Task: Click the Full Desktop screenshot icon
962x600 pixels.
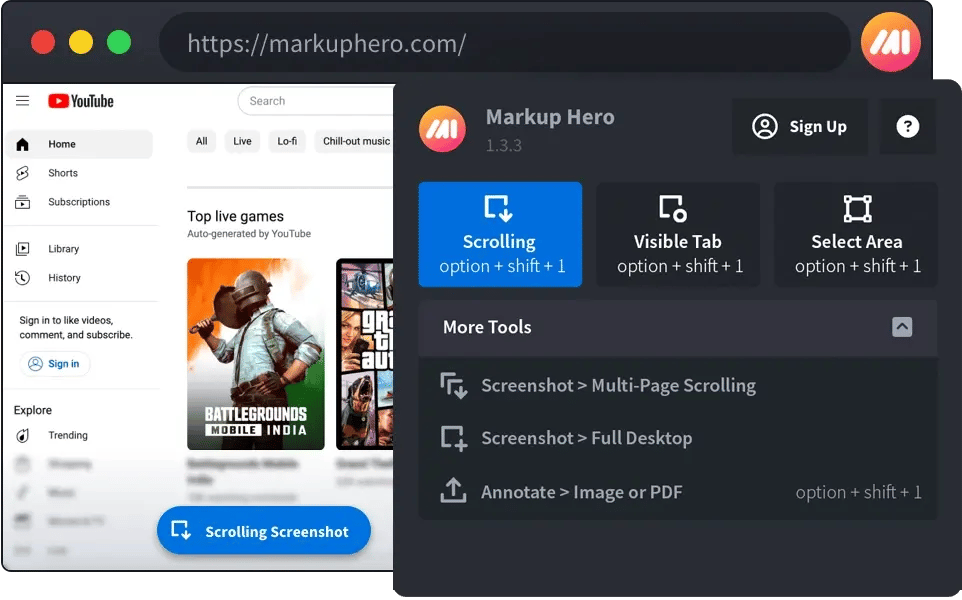Action: point(452,438)
